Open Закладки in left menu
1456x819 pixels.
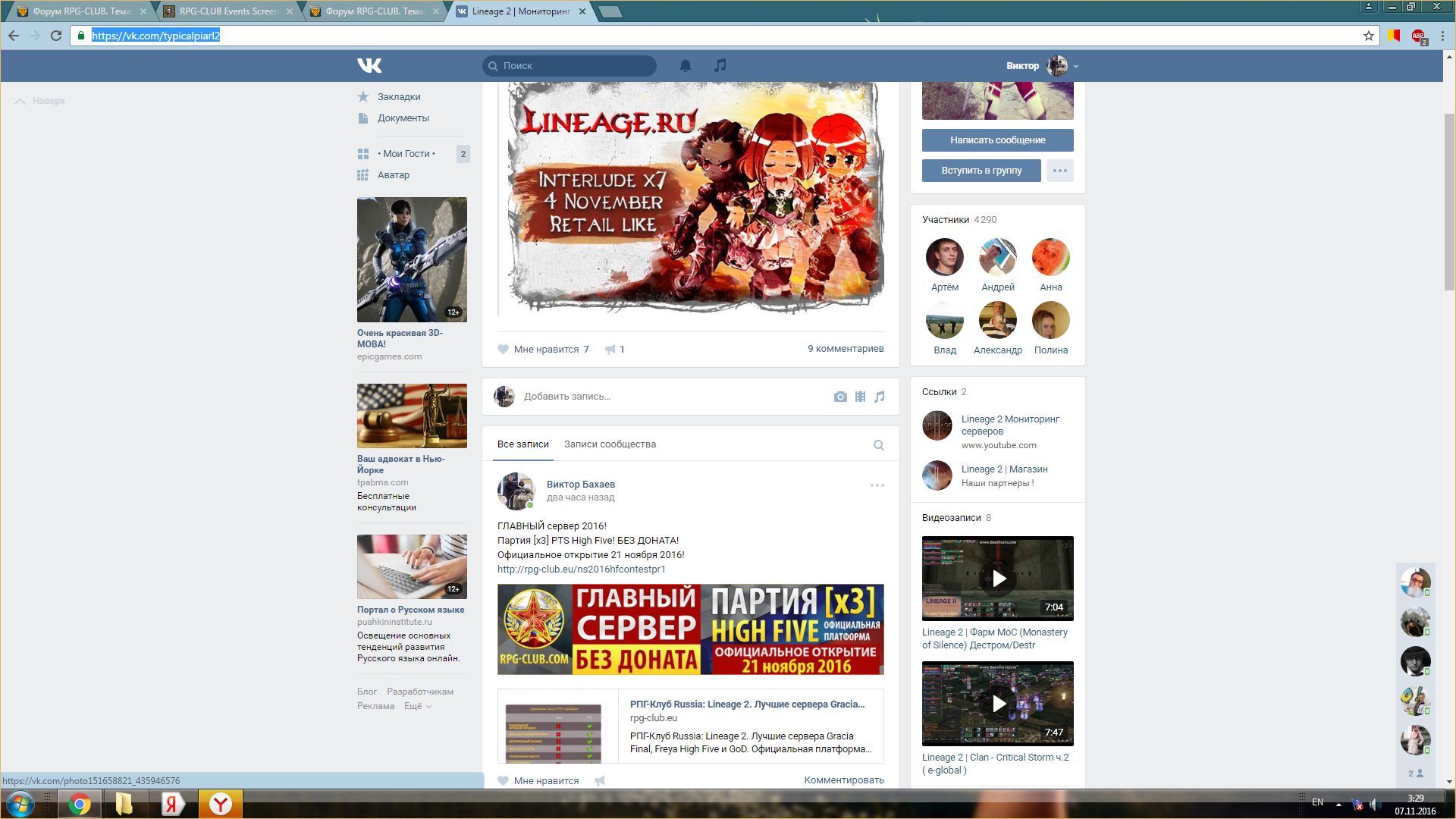click(398, 97)
